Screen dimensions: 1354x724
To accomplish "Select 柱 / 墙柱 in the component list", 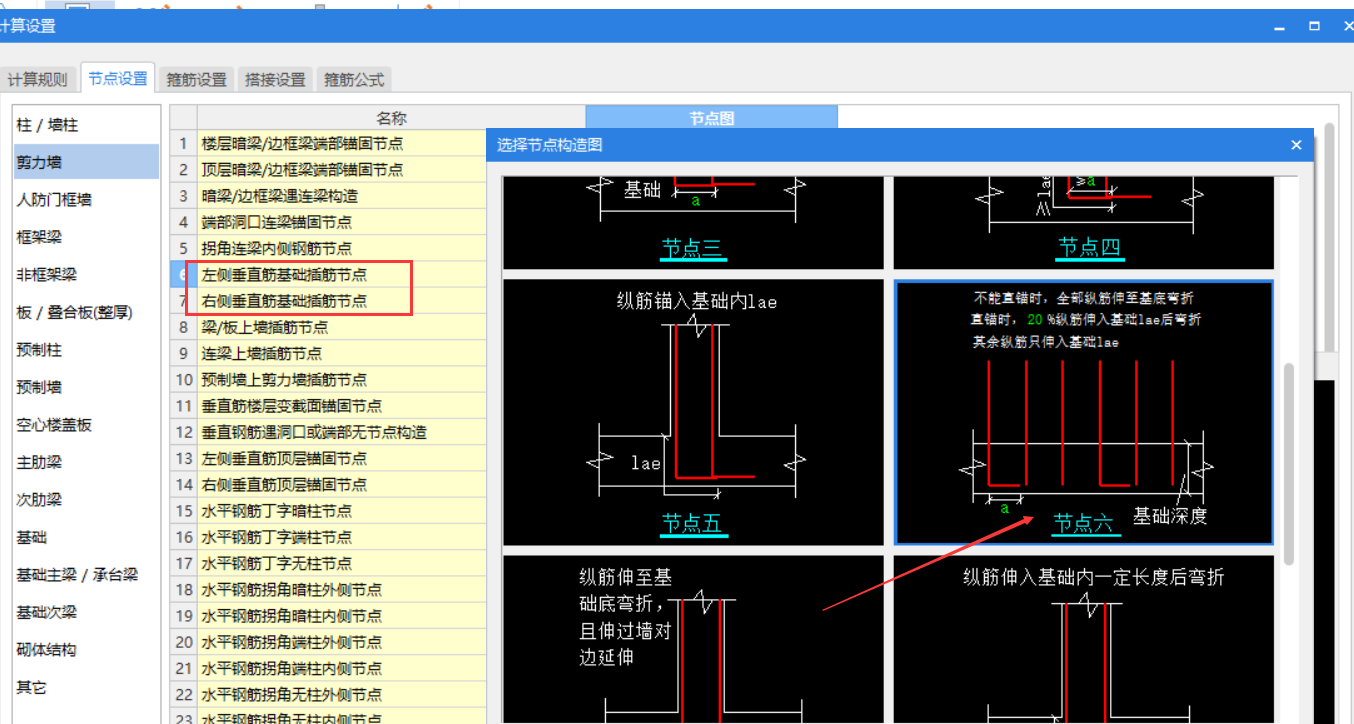I will pos(48,125).
